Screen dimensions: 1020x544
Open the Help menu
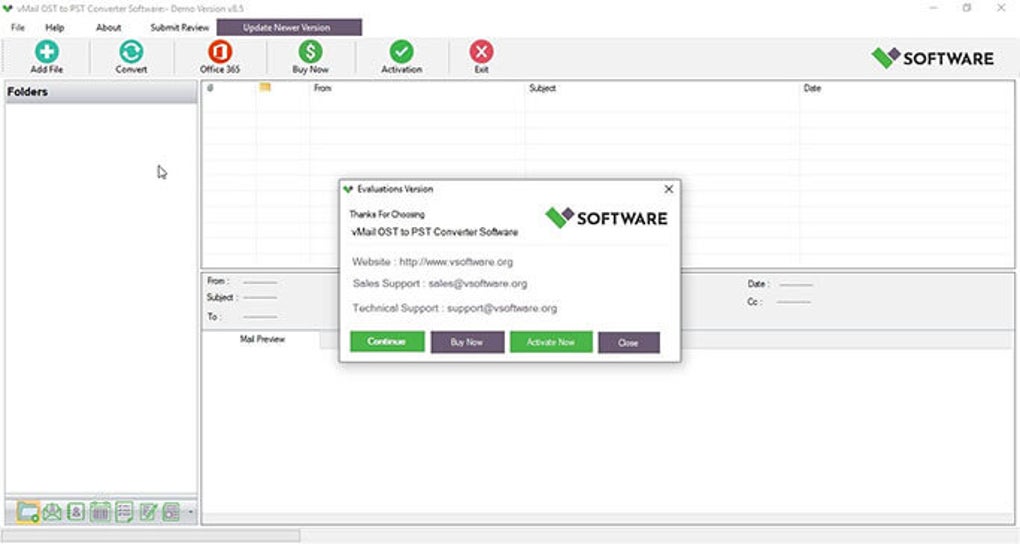tap(55, 27)
